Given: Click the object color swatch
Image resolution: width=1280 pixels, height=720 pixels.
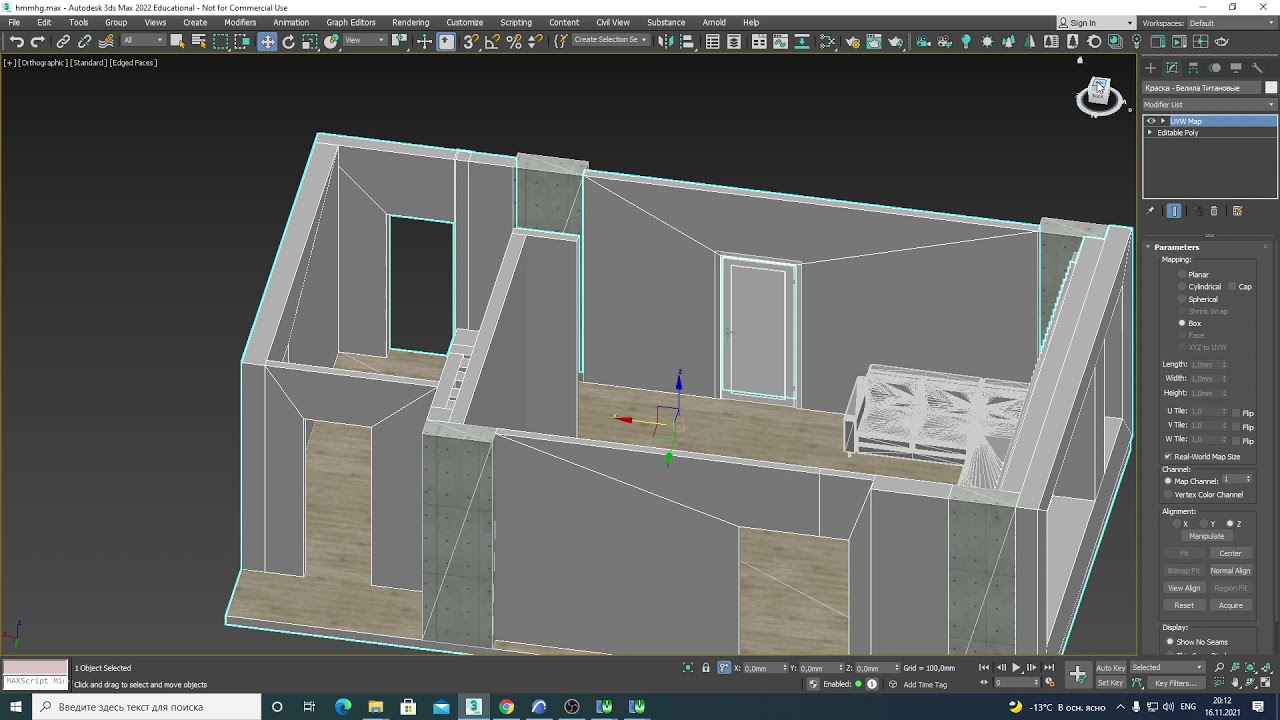Looking at the screenshot, I should click(x=1271, y=88).
